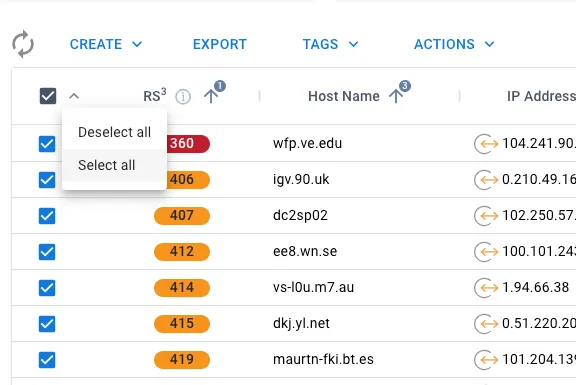Click the network icon beside 104.241.90
Image resolution: width=576 pixels, height=385 pixels.
486,144
